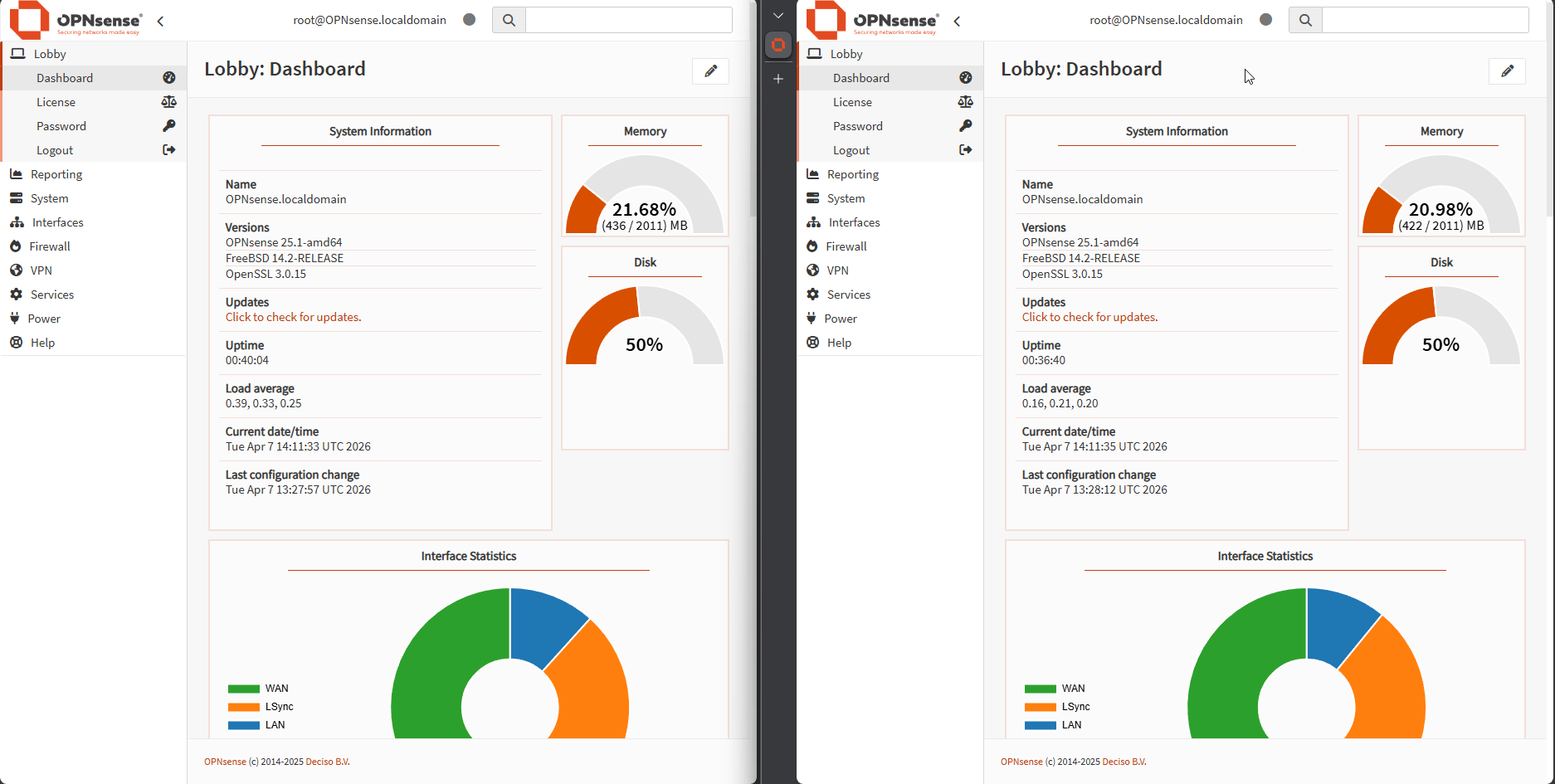
Task: Select Logout in right window sidebar
Action: 890,150
